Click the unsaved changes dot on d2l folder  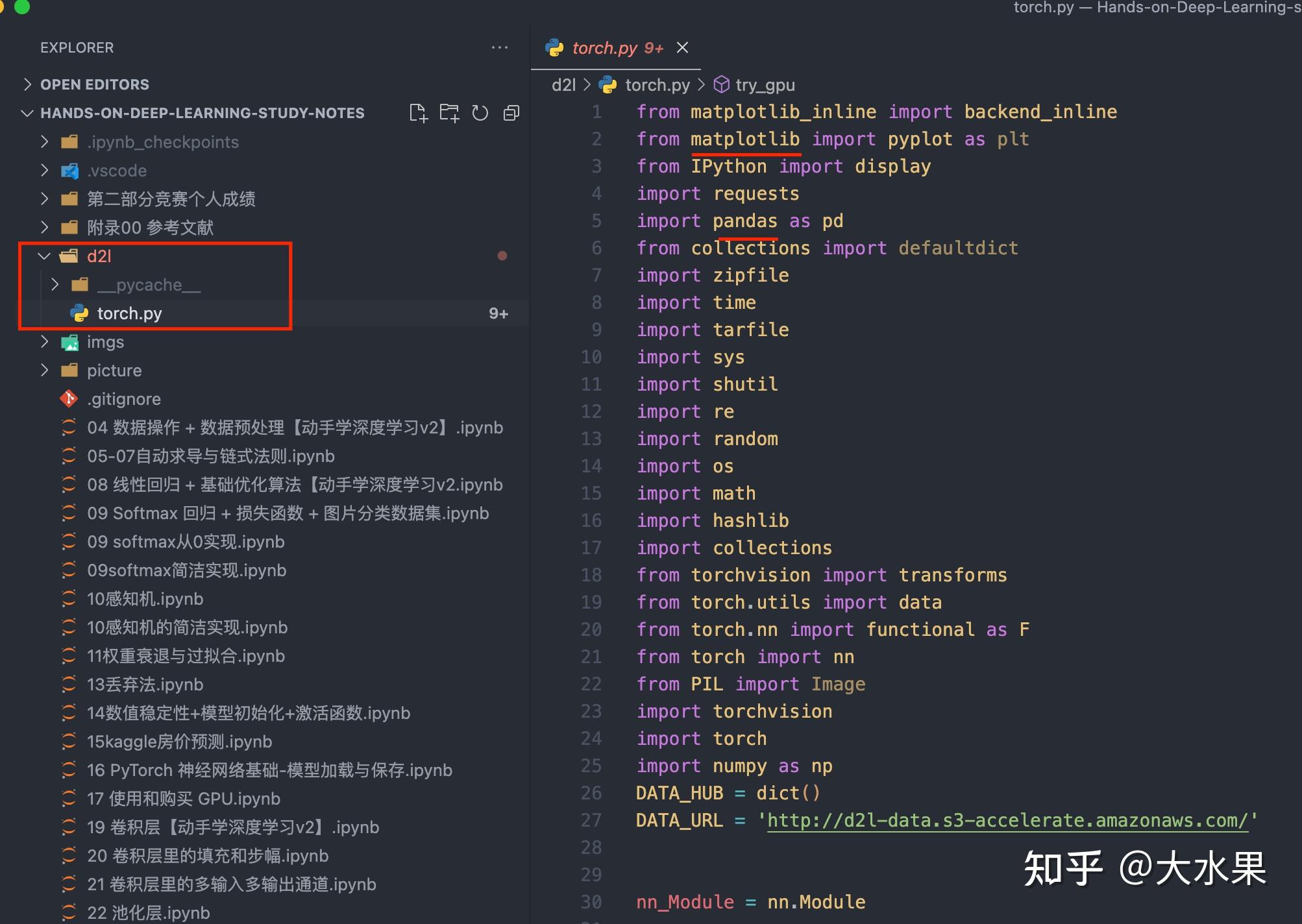click(x=502, y=256)
